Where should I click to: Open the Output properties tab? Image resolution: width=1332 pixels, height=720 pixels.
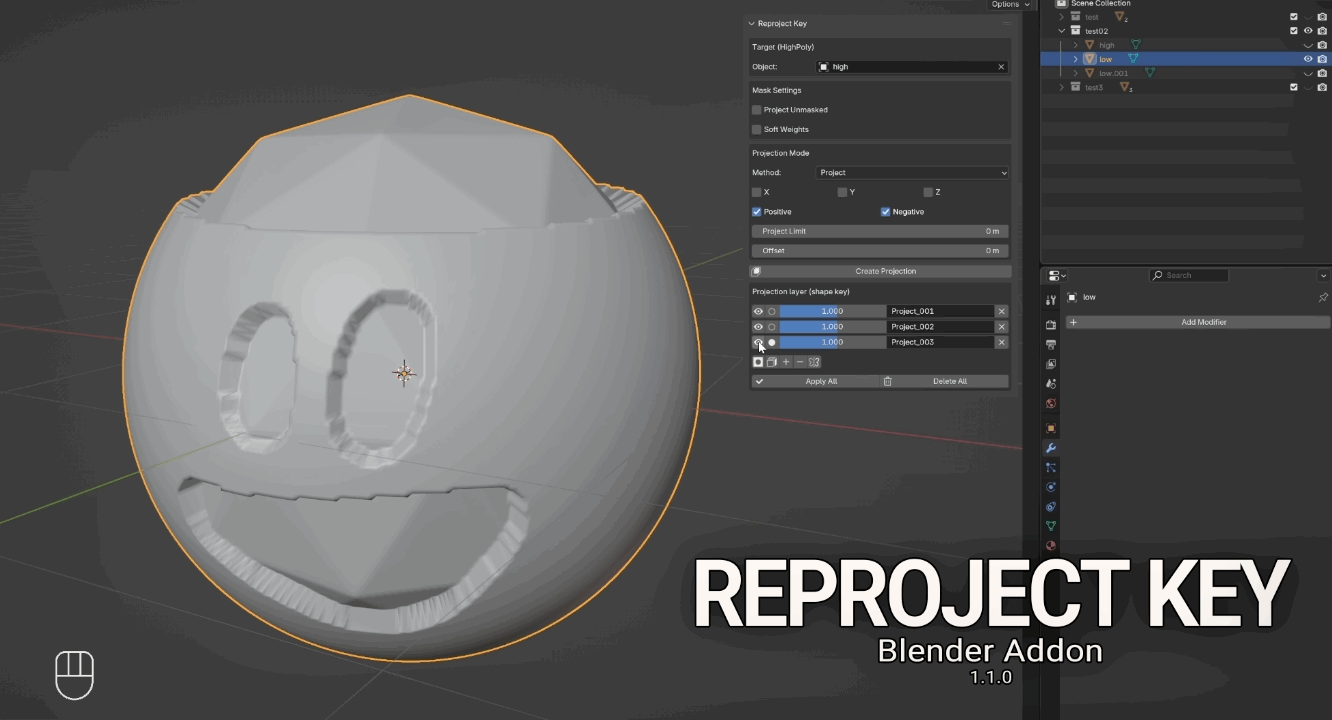coord(1051,345)
